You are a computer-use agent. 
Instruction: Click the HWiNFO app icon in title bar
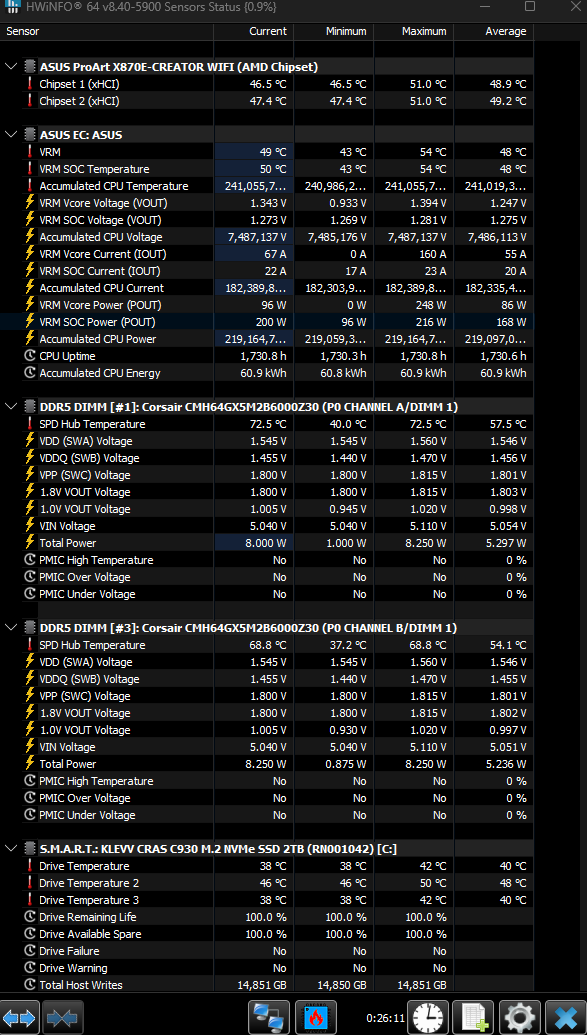[x=11, y=7]
